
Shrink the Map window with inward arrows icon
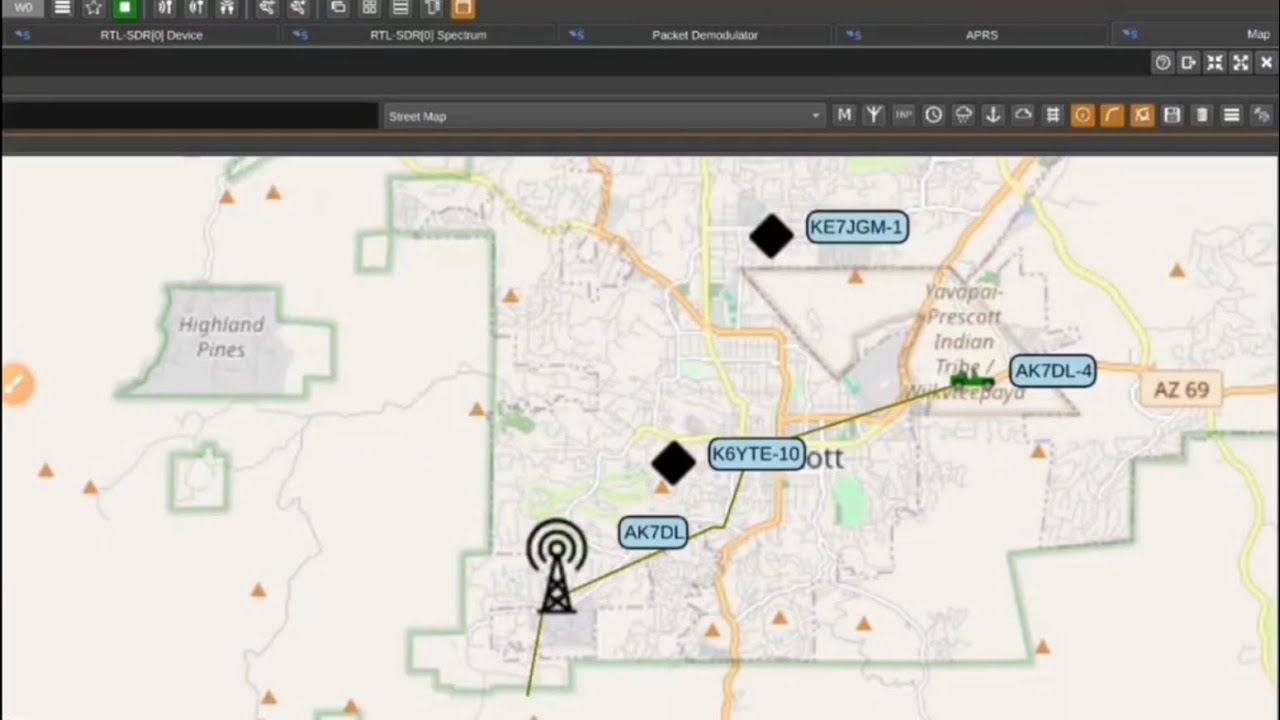pos(1214,63)
